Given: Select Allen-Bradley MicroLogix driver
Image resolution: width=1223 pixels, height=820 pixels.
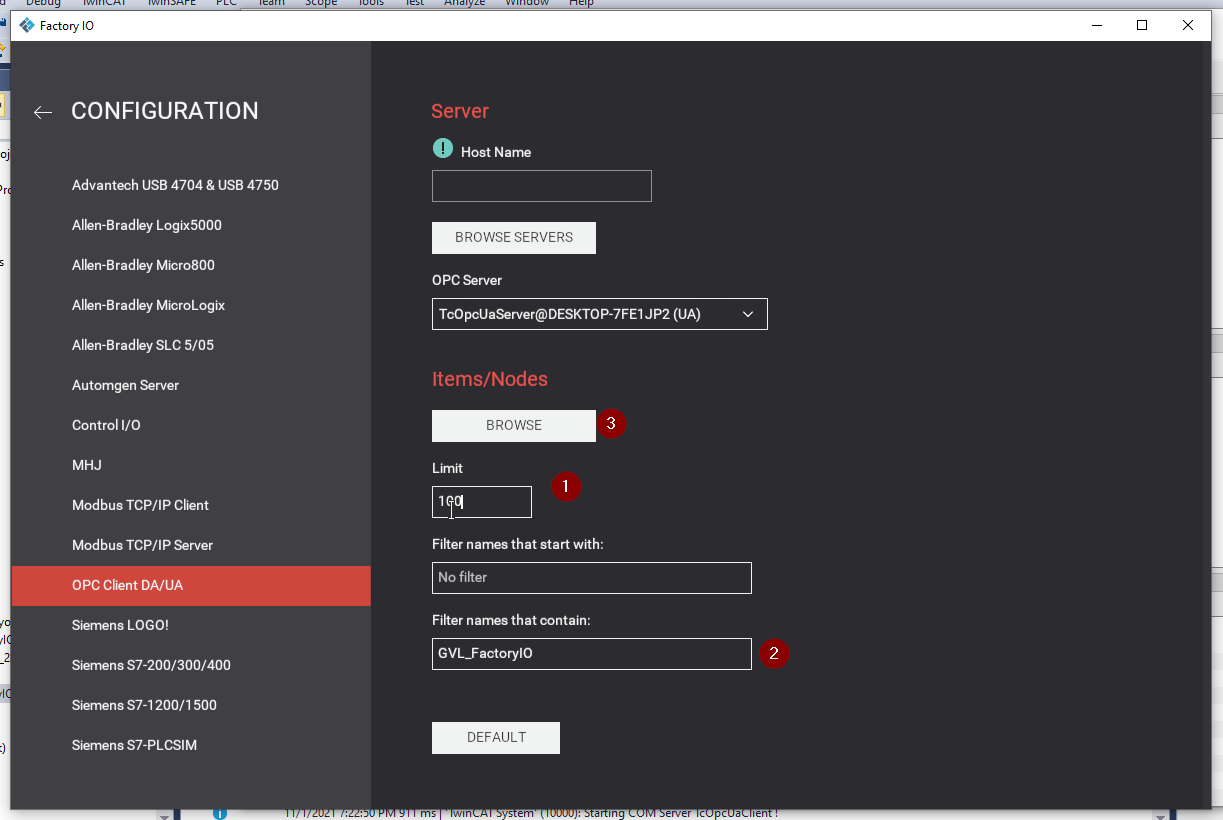Looking at the screenshot, I should pyautogui.click(x=191, y=305).
